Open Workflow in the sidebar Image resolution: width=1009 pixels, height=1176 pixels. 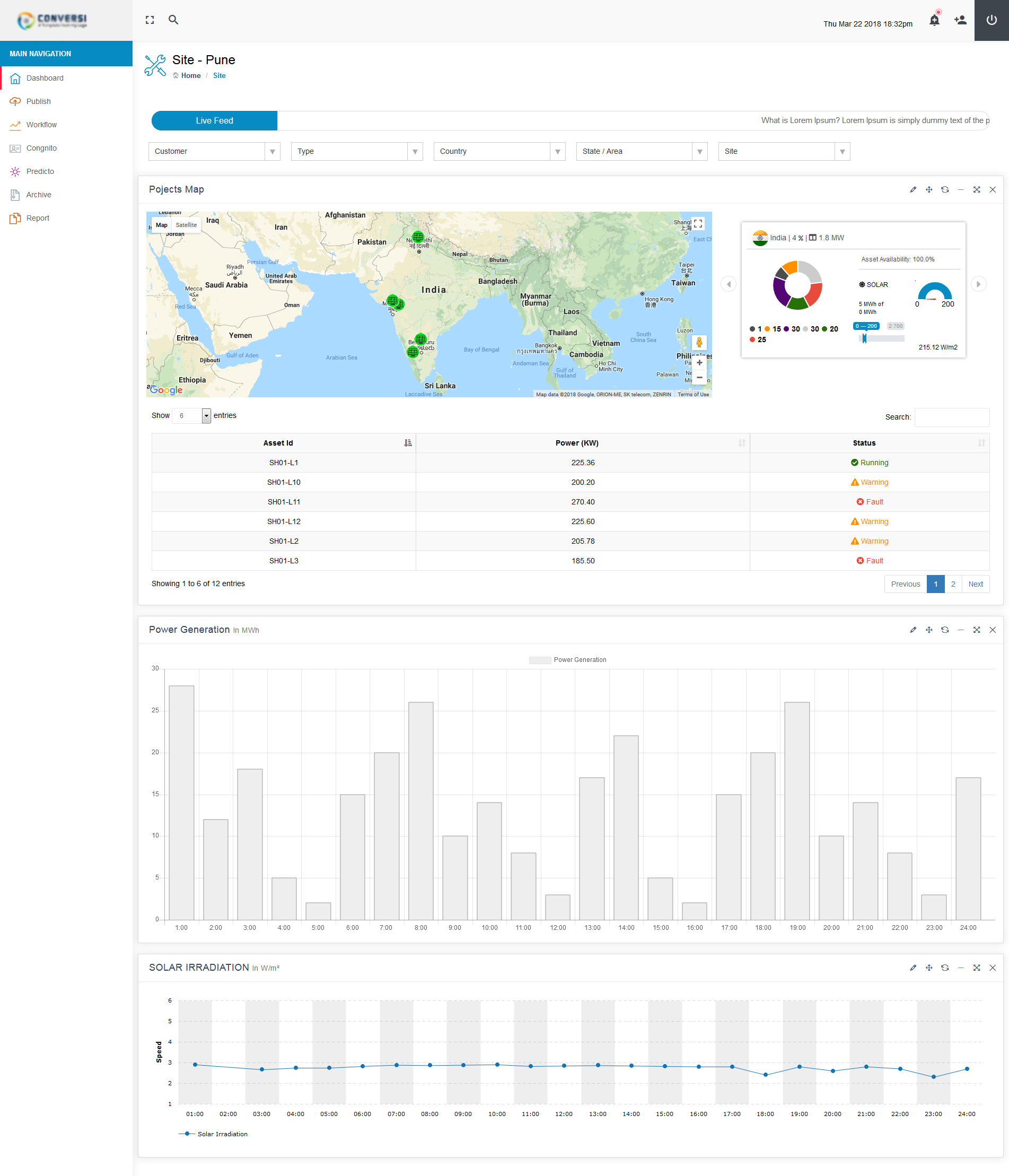point(41,125)
